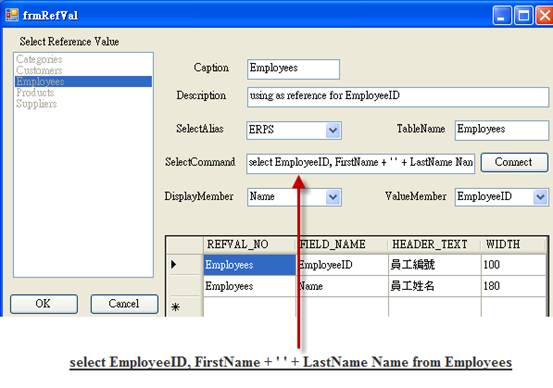The image size is (553, 388).
Task: Minimize the frmRefVal window
Action: coord(502,16)
